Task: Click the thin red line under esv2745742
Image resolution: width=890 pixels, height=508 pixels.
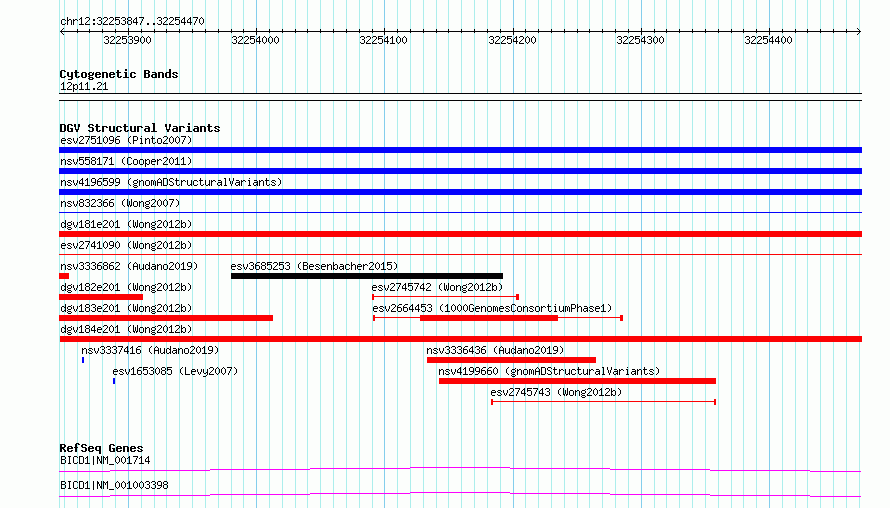Action: tap(446, 297)
